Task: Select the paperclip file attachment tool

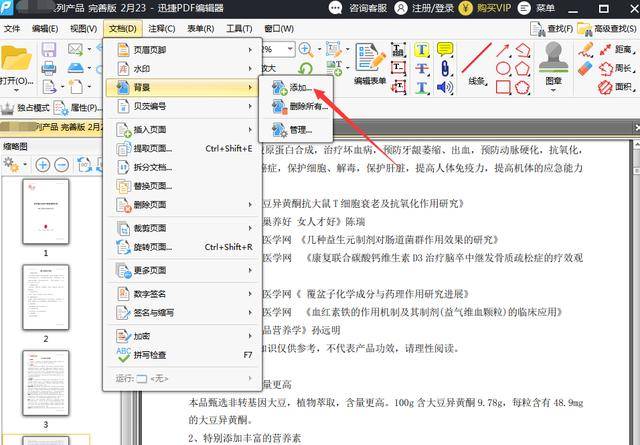Action: [444, 69]
